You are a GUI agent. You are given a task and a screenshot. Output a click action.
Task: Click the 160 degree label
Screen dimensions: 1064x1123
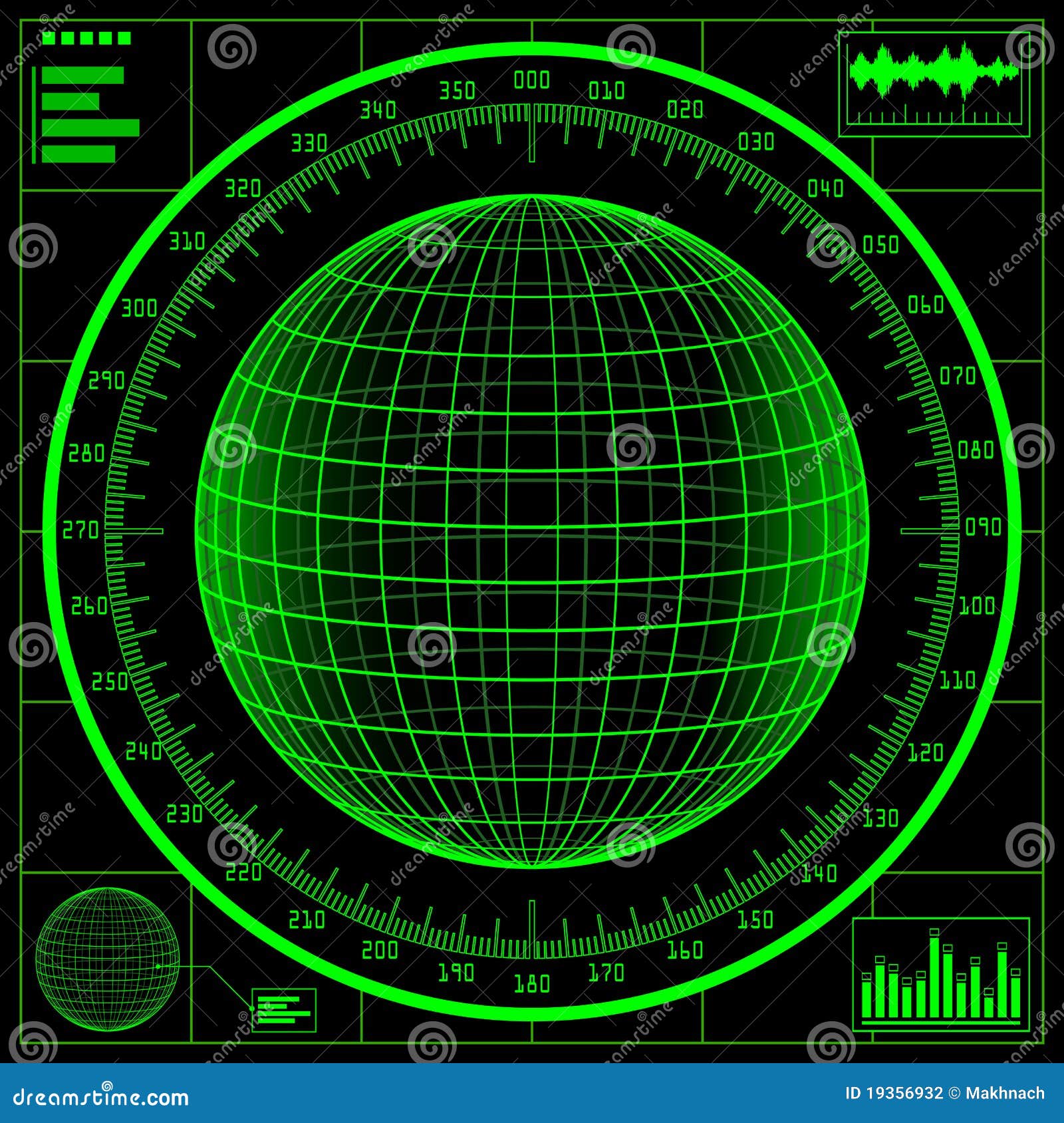685,949
